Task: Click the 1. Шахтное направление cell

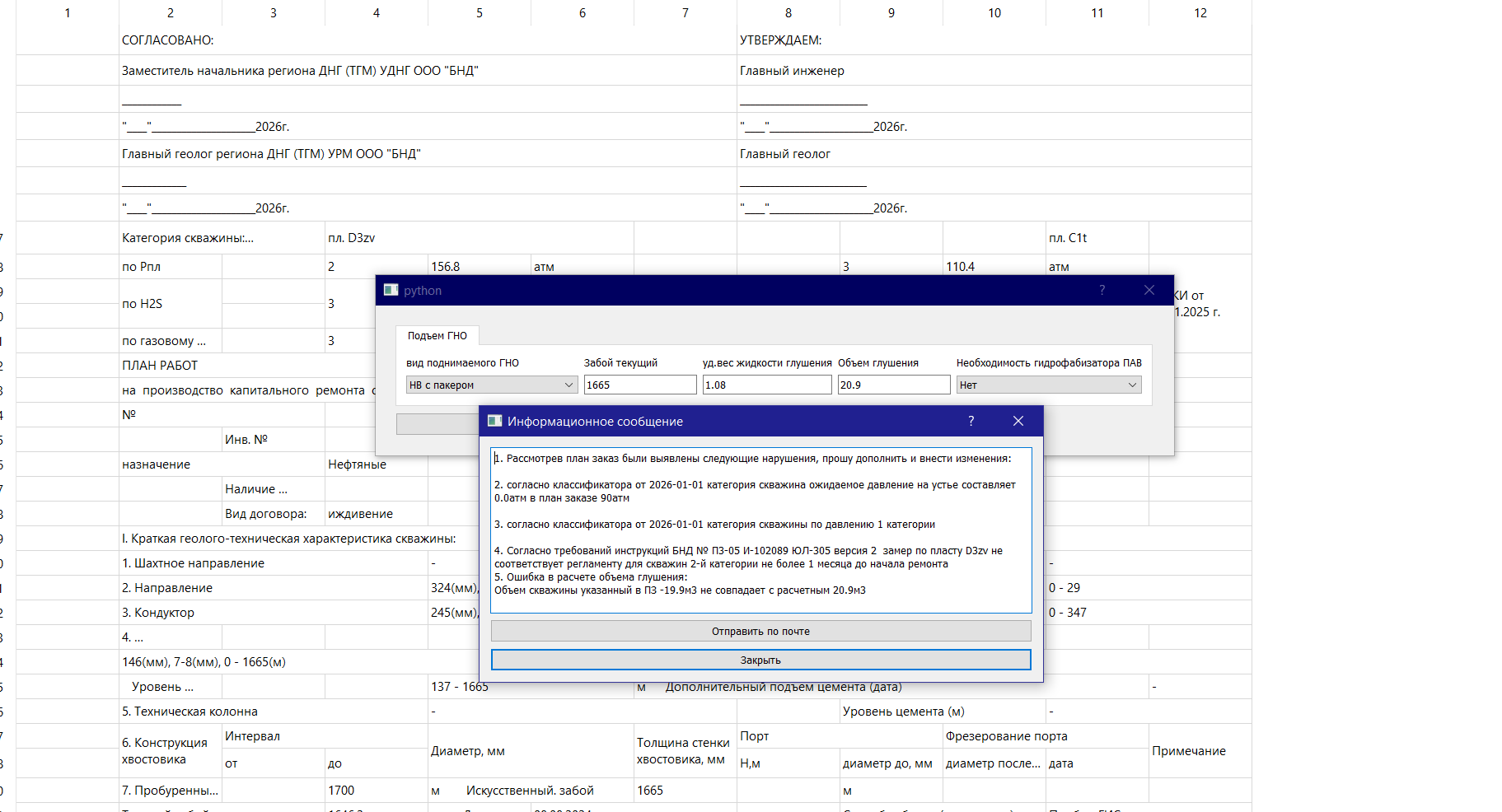Action: point(274,563)
